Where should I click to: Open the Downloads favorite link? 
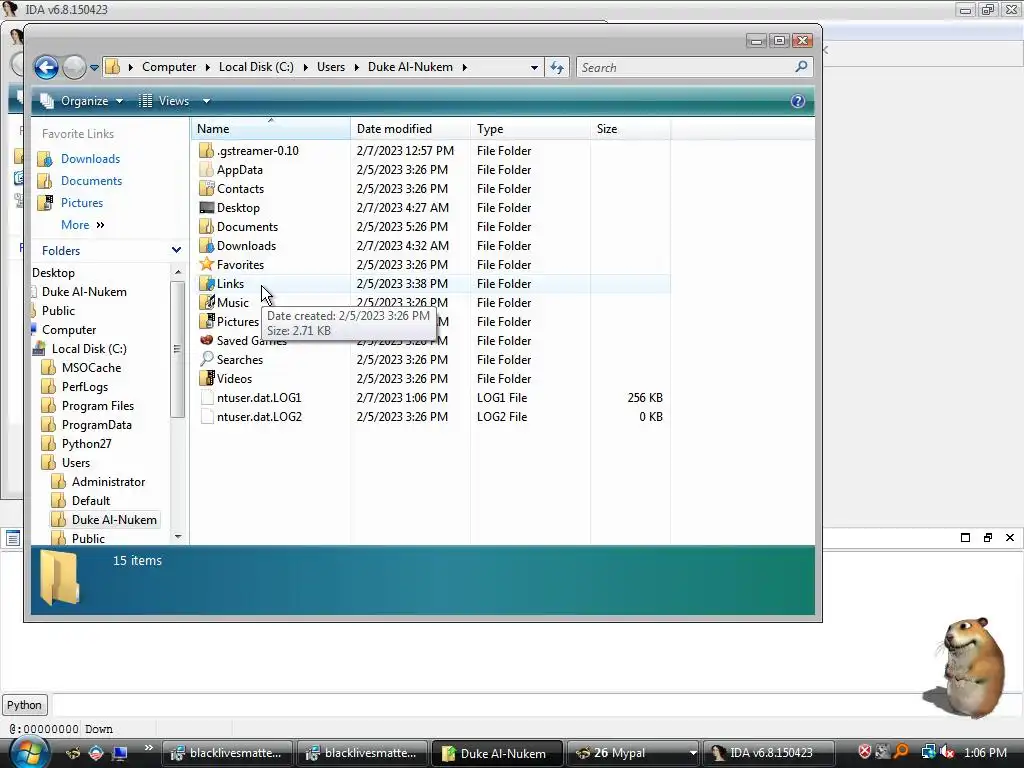coord(90,159)
